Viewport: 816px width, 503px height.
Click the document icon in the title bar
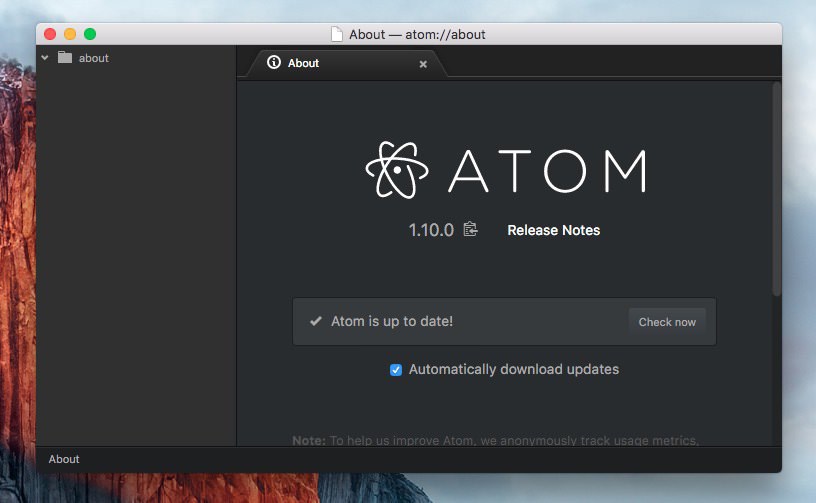[x=337, y=34]
